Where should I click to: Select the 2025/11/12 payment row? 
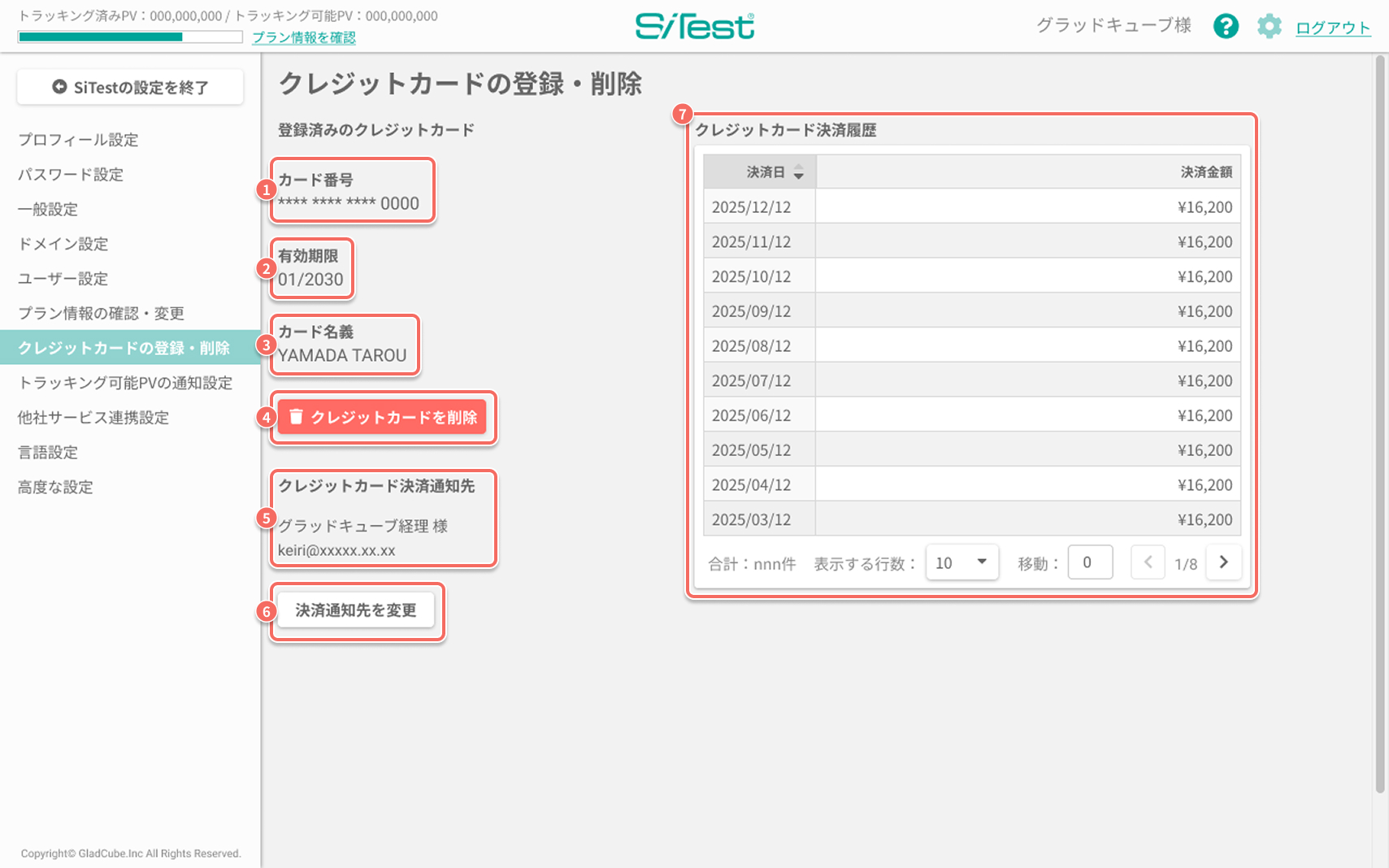[972, 241]
